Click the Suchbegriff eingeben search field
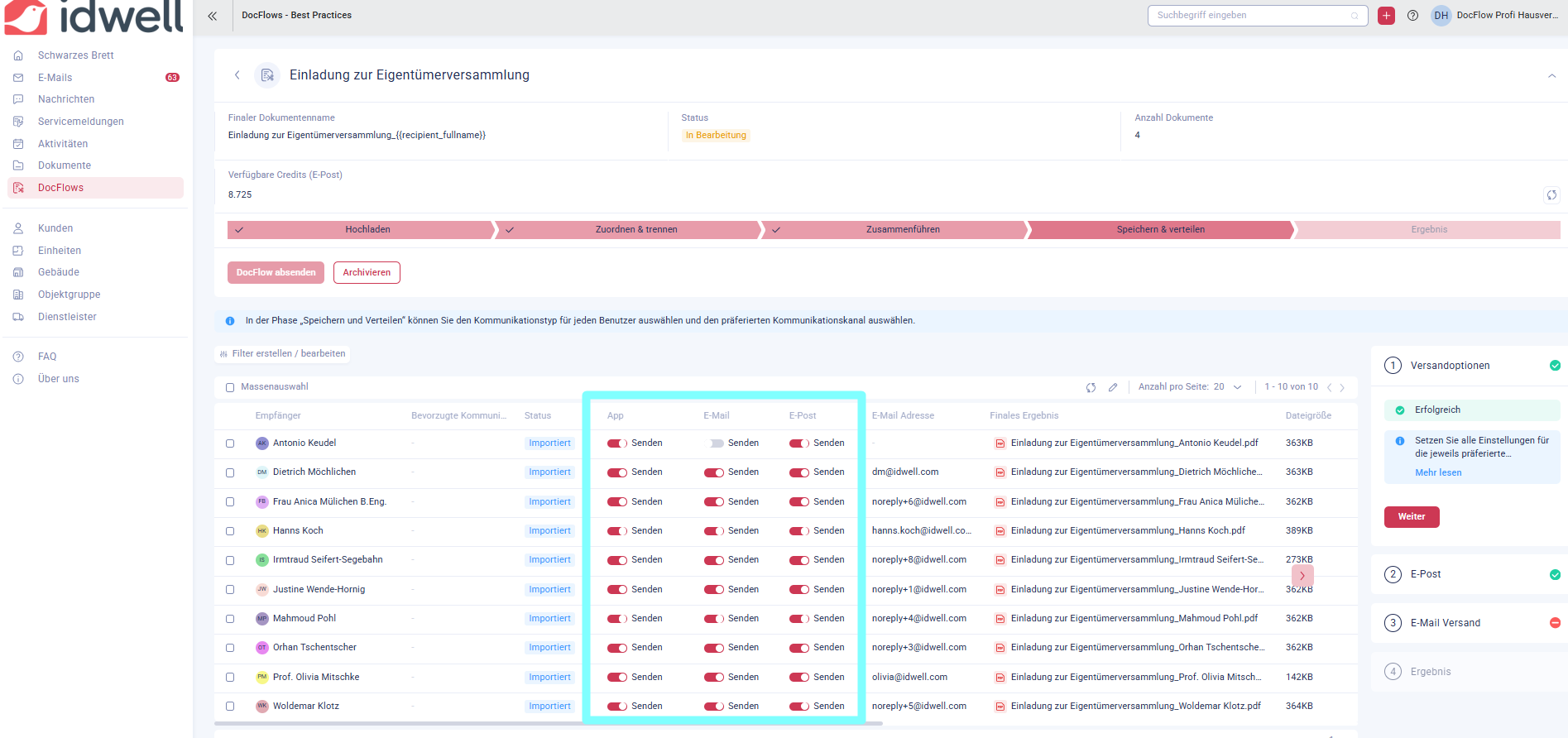1568x738 pixels. coord(1249,16)
